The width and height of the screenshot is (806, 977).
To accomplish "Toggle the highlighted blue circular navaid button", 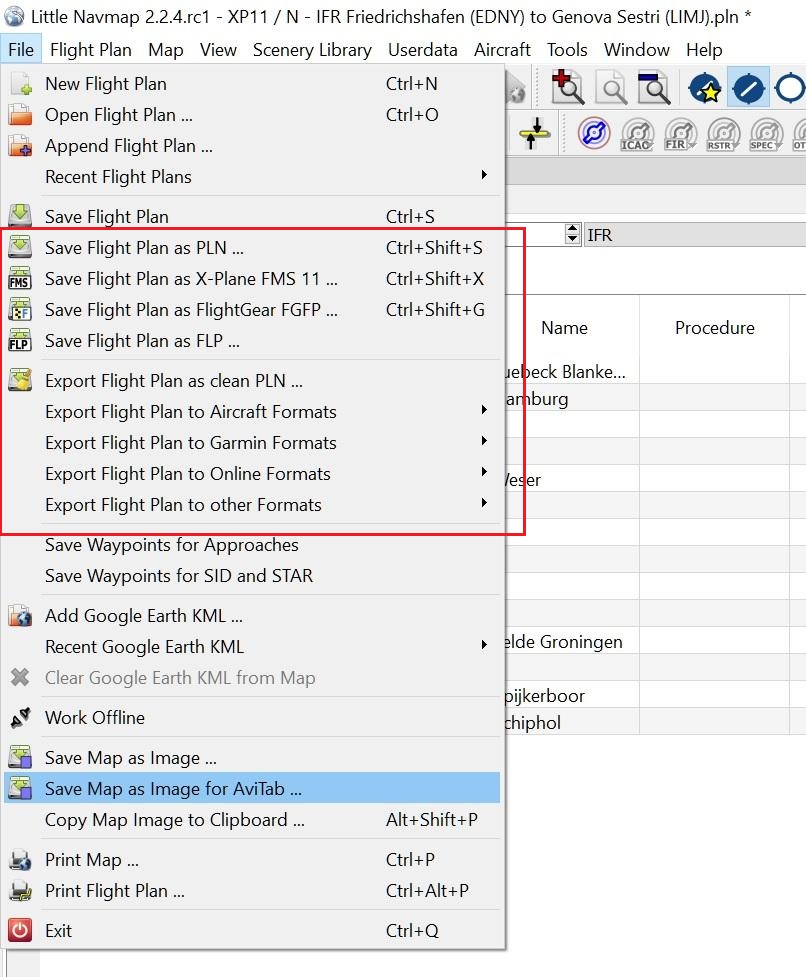I will click(749, 88).
